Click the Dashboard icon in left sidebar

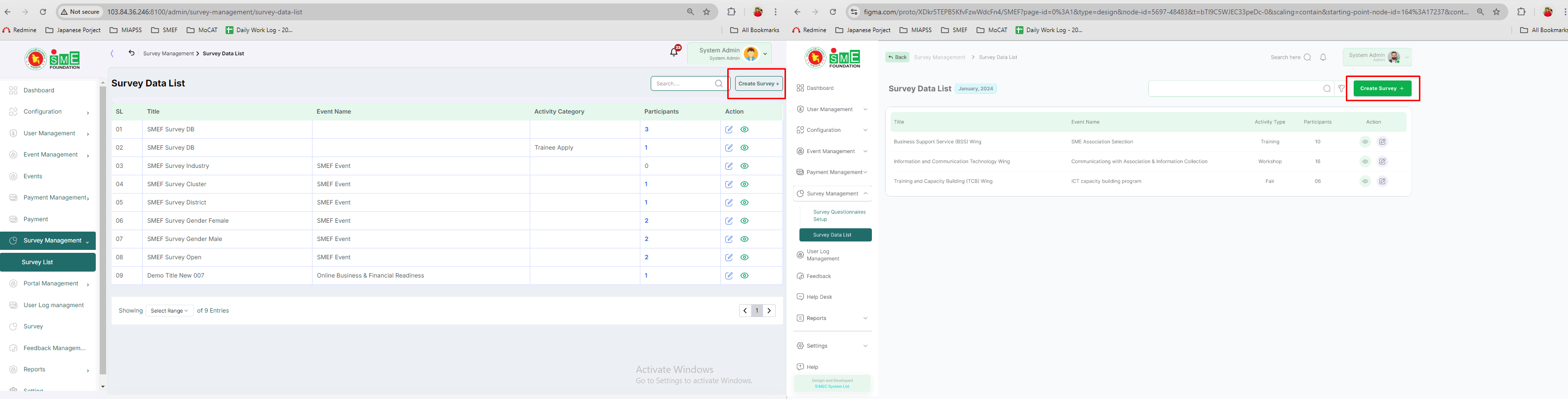tap(13, 90)
